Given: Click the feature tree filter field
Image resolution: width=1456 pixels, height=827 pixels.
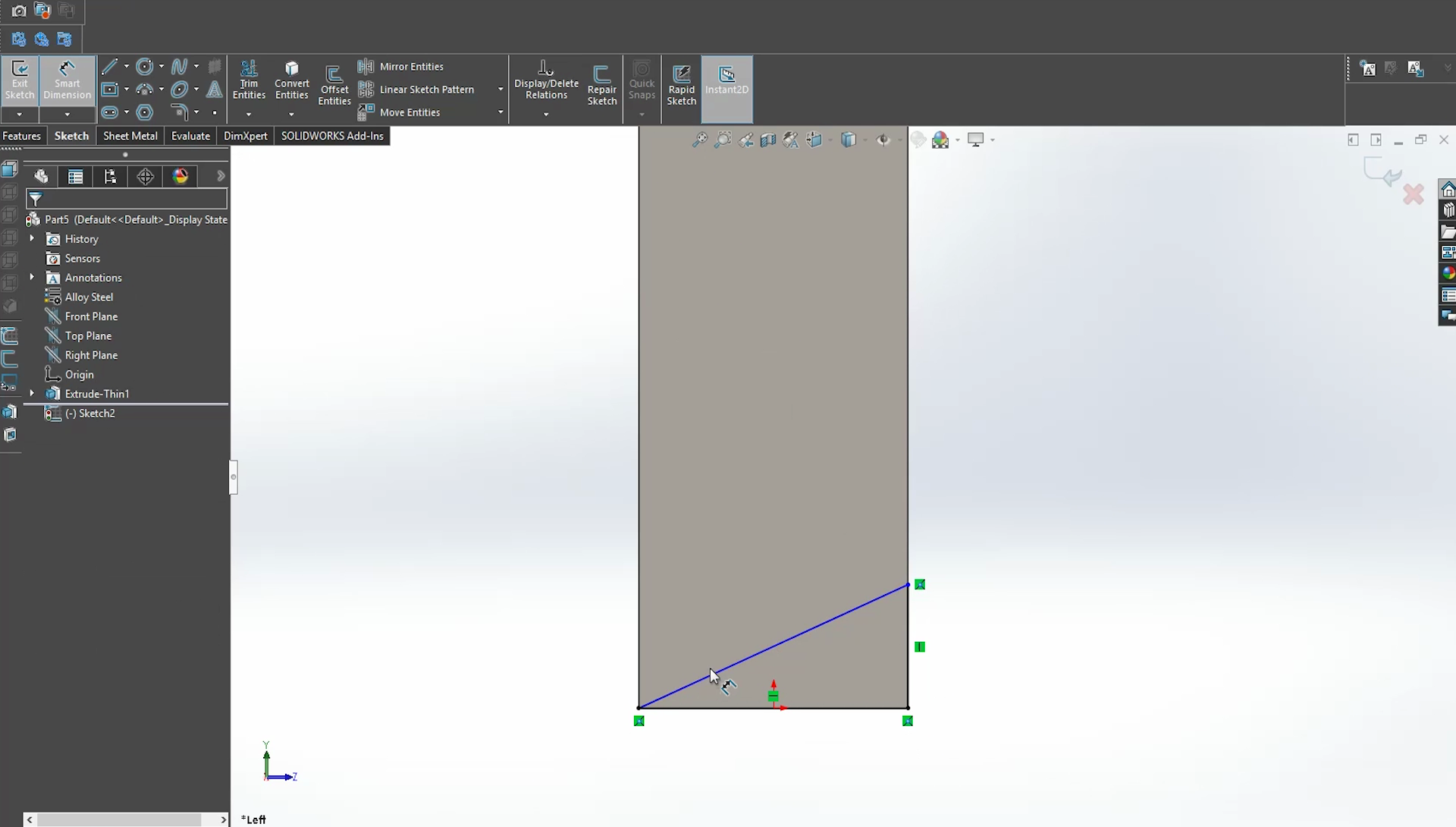Looking at the screenshot, I should [x=127, y=199].
